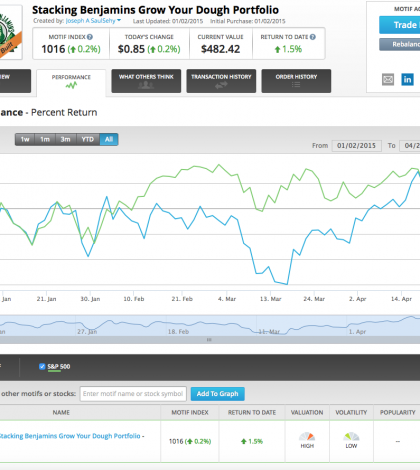This screenshot has width=420, height=470.
Task: Open creator Joseph A Saulsehy dropdown
Action: 94,21
